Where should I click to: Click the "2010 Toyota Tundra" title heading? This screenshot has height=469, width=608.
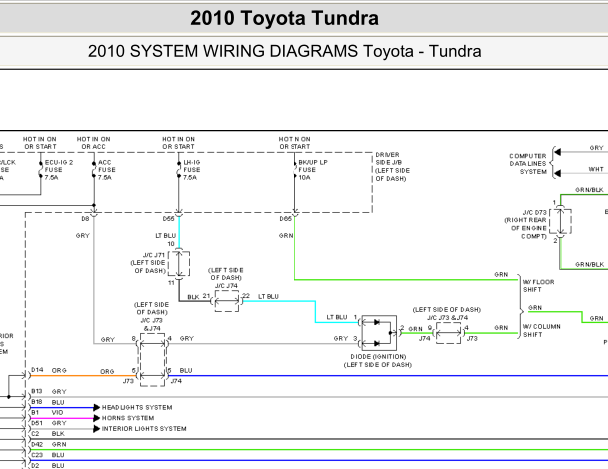pyautogui.click(x=284, y=18)
